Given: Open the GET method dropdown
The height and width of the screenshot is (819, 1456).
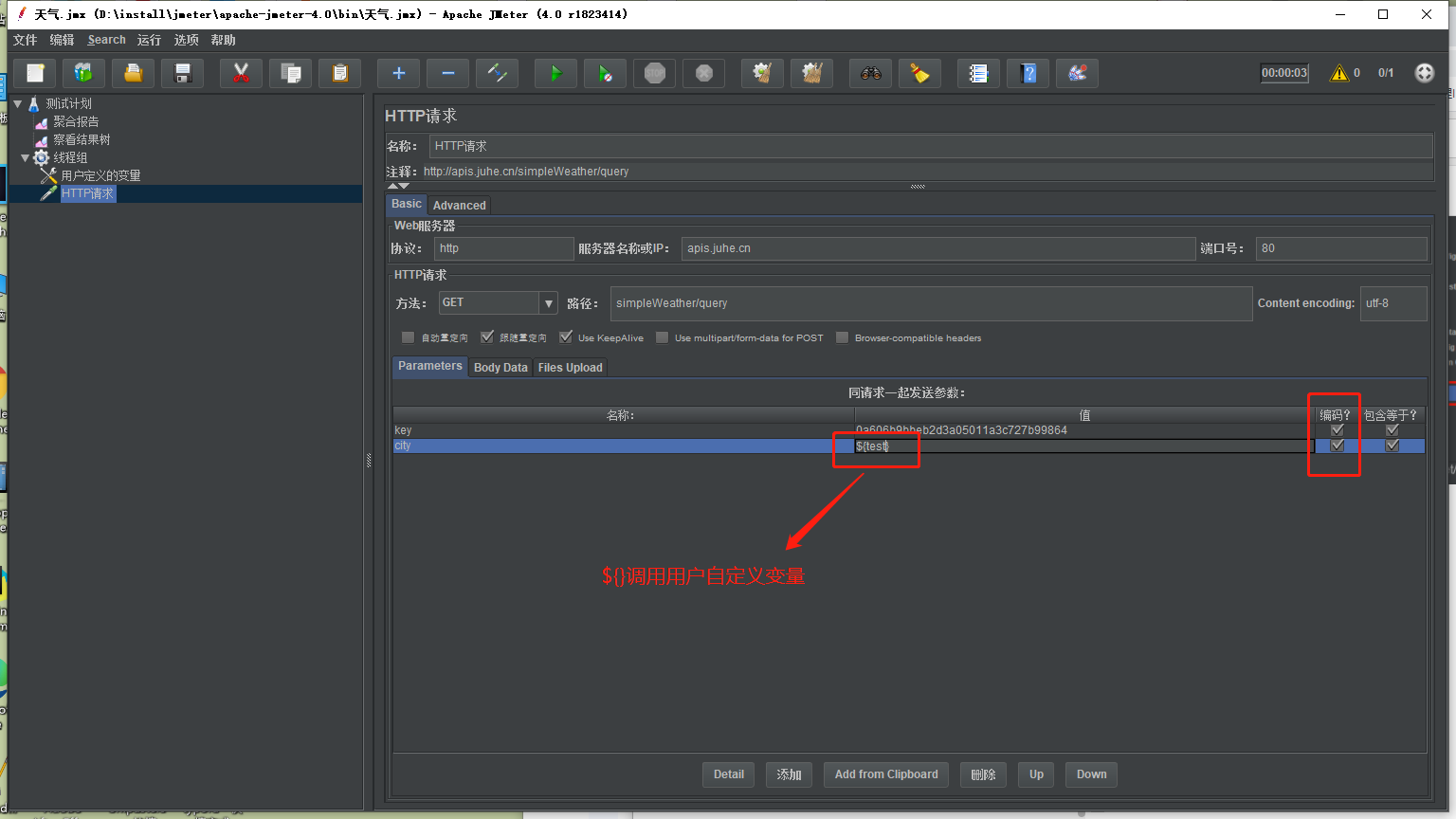Looking at the screenshot, I should coord(548,303).
